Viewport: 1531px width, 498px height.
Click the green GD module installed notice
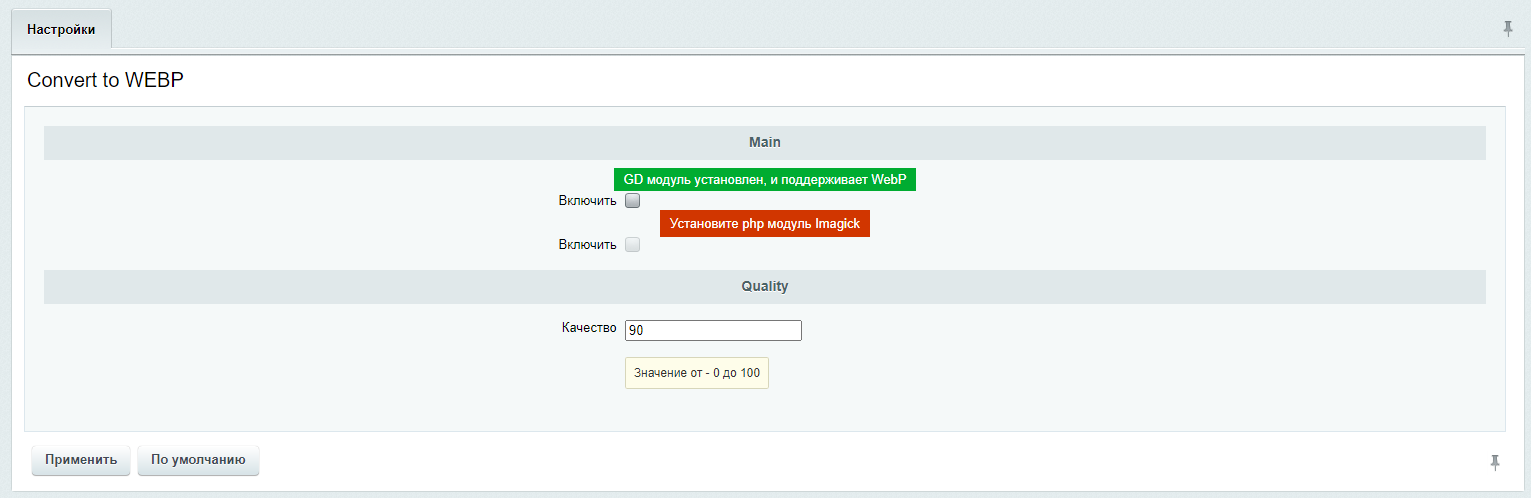pyautogui.click(x=765, y=179)
